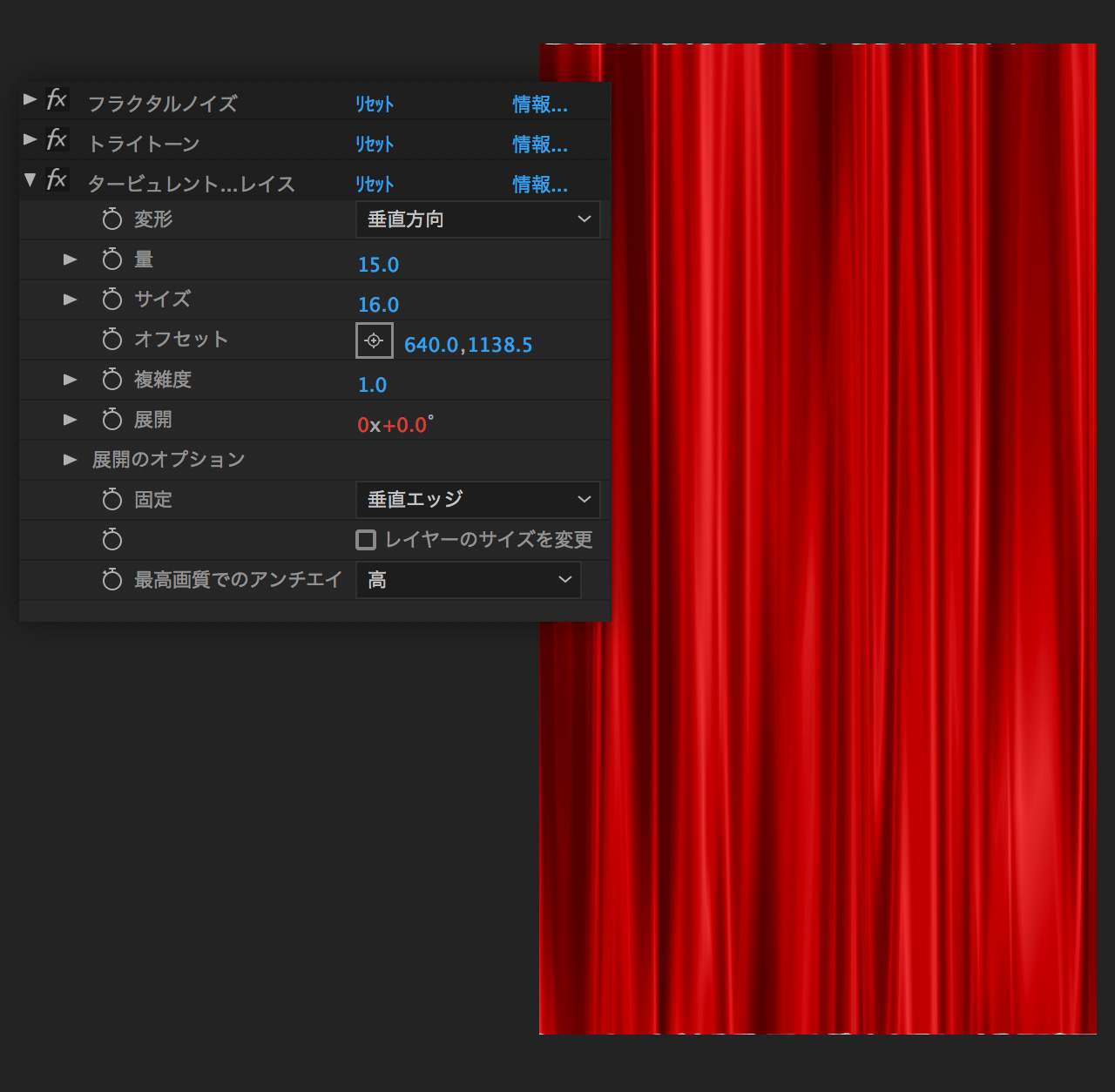The width and height of the screenshot is (1115, 1092).
Task: Click リセット for フラクタルノイズ
Action: tap(375, 104)
